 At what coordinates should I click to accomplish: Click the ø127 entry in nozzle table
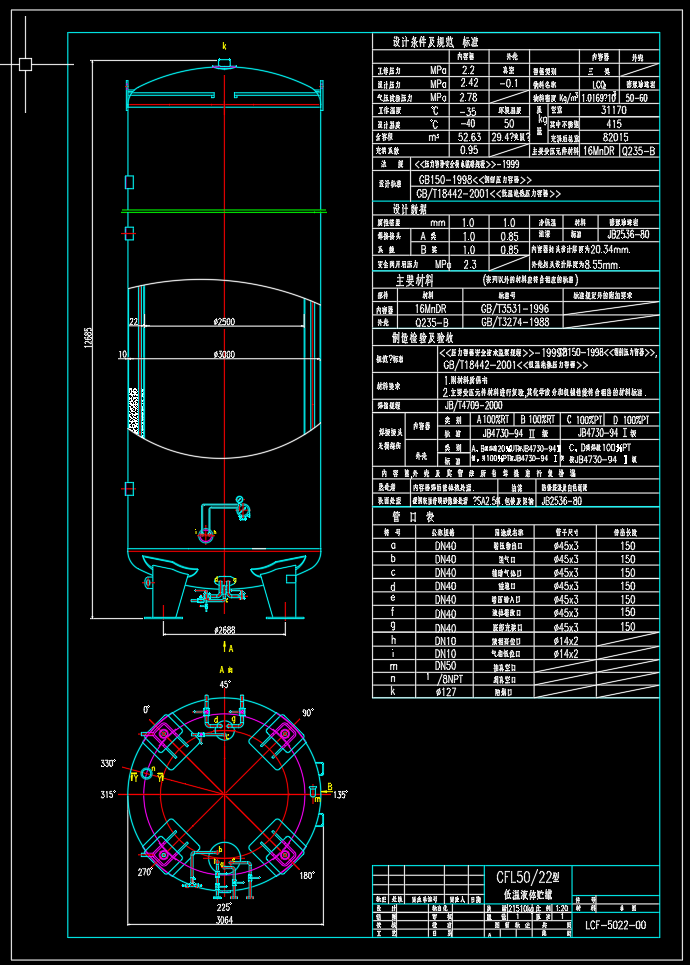coord(445,691)
